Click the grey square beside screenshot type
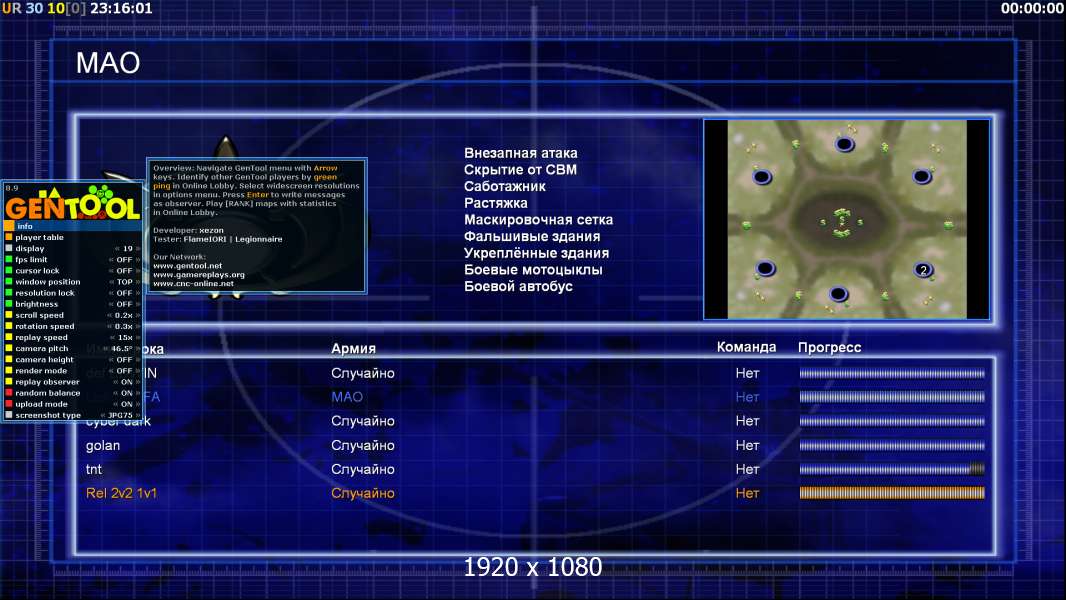The width and height of the screenshot is (1066, 600). (x=9, y=414)
